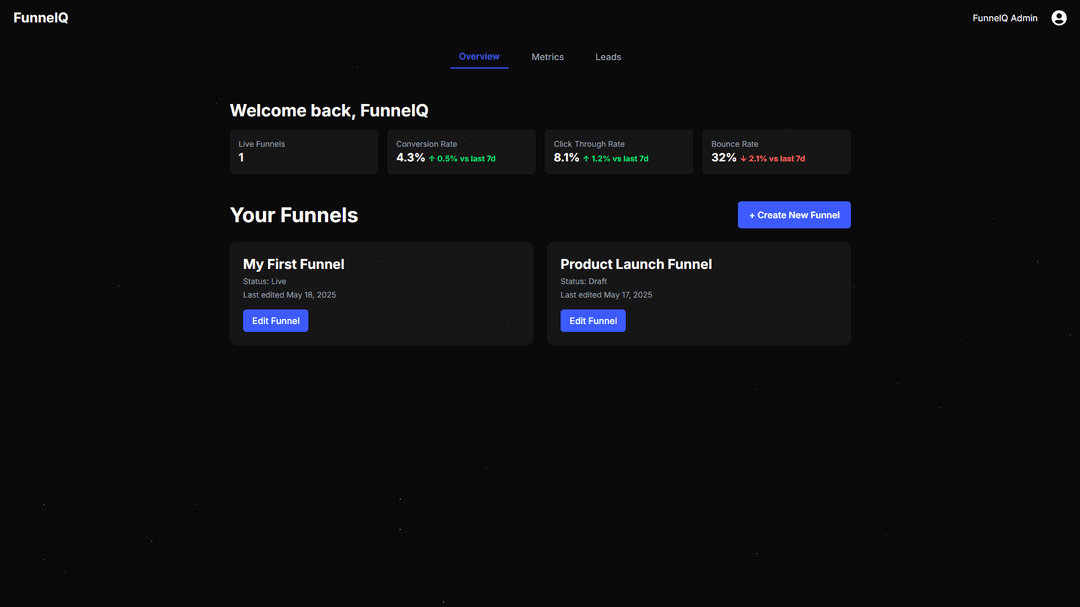The image size is (1080, 607).
Task: Switch to the Metrics tab
Action: coord(547,57)
